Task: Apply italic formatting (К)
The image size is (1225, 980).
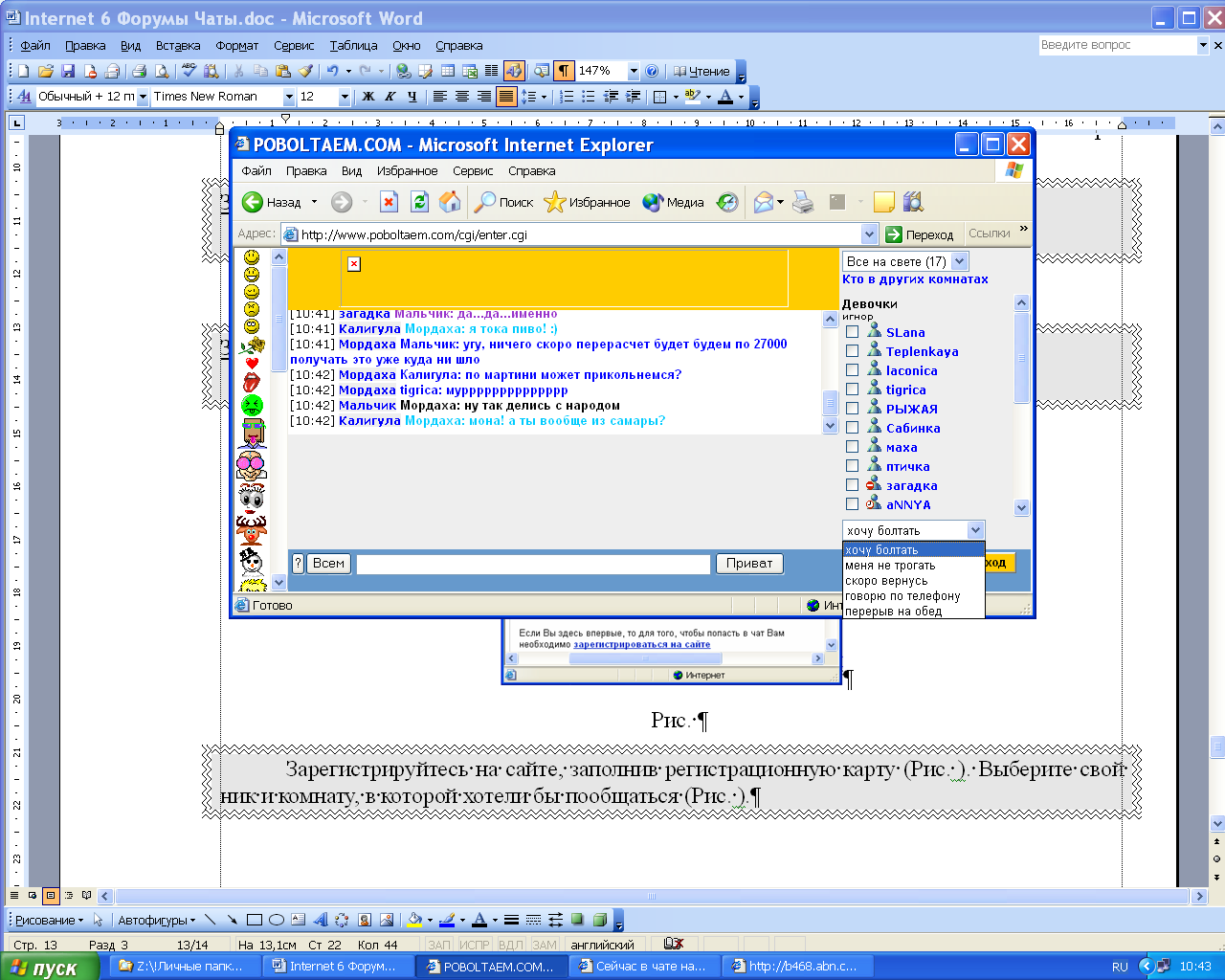Action: pyautogui.click(x=390, y=97)
